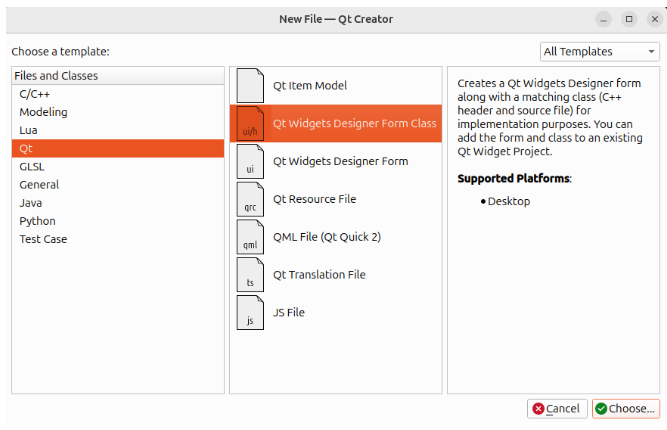
Task: Click the js file icon
Action: [x=250, y=313]
